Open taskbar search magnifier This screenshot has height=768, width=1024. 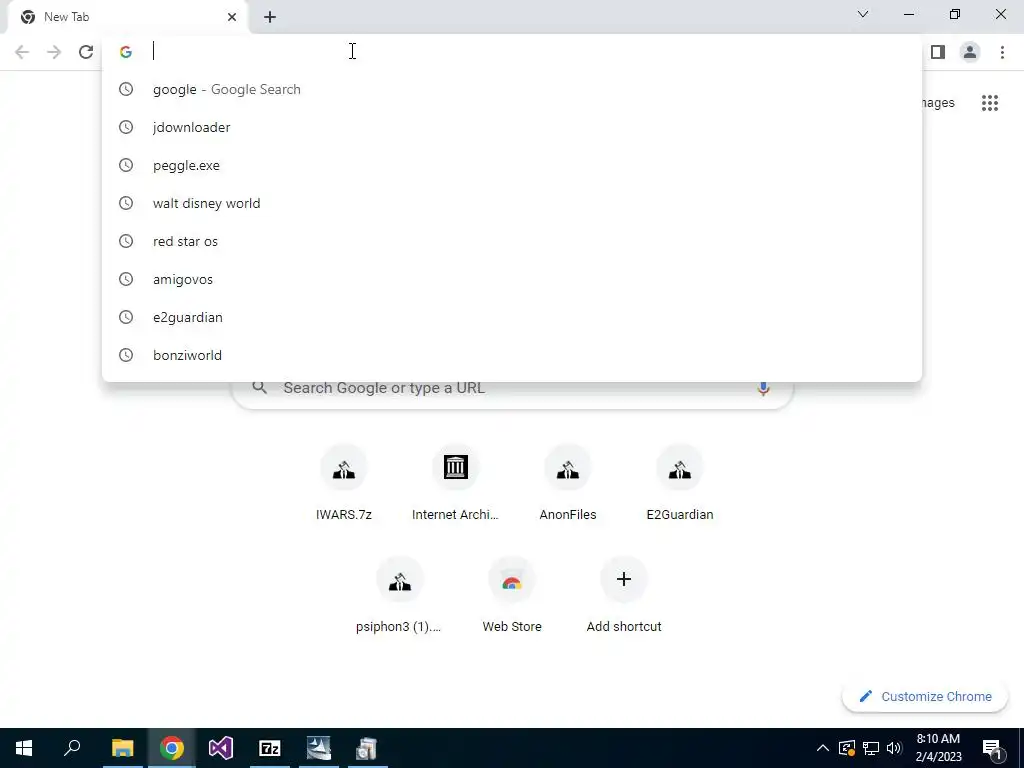pyautogui.click(x=72, y=748)
